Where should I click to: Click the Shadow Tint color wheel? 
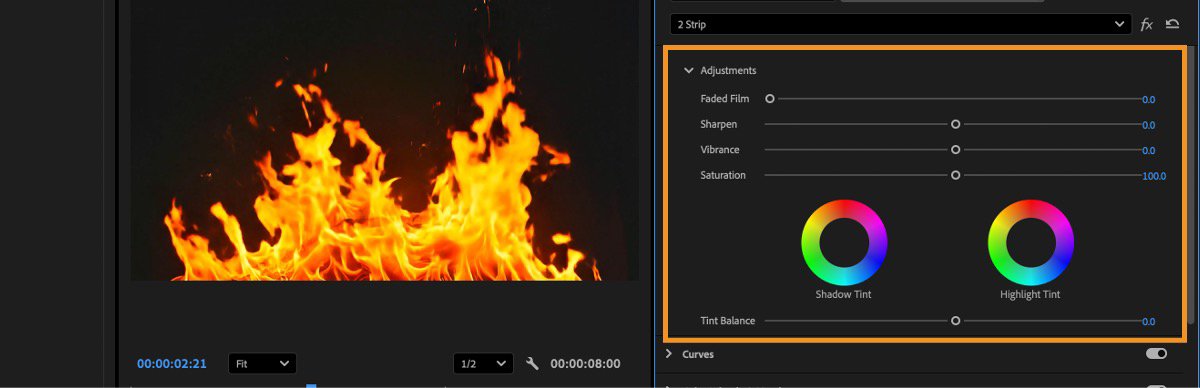pyautogui.click(x=843, y=242)
